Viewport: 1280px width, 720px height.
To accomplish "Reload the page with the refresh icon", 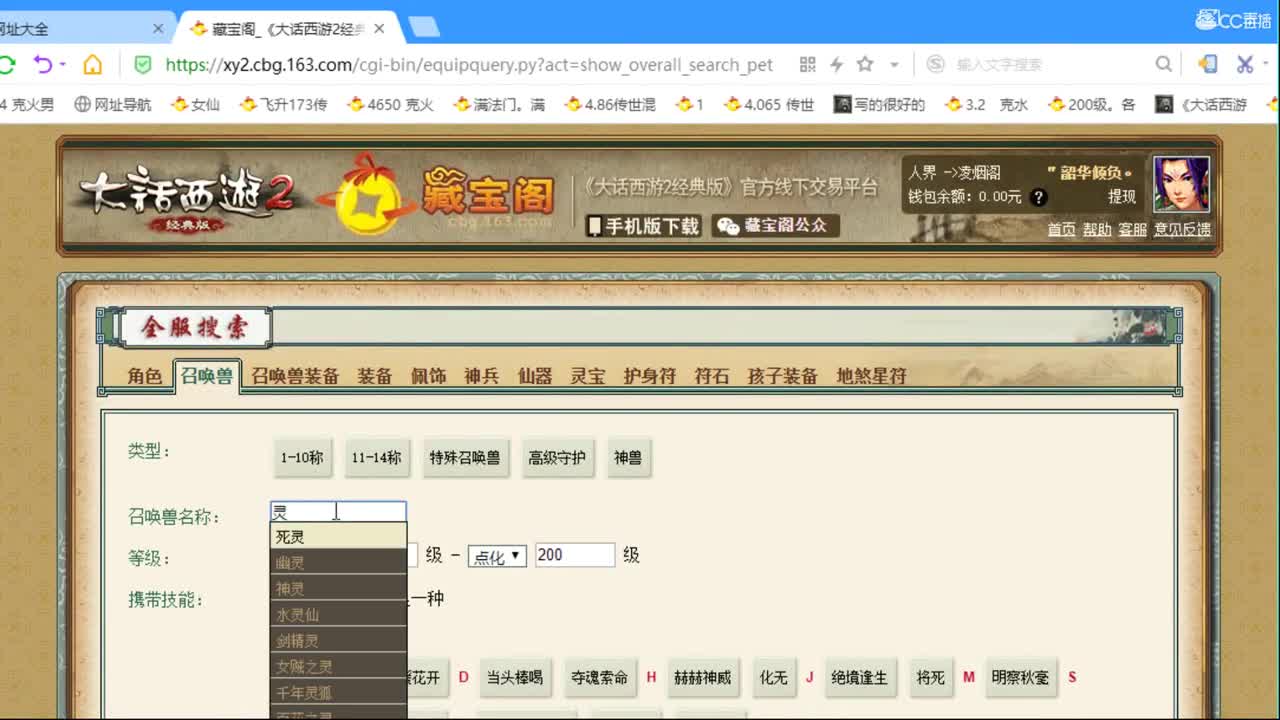I will [6, 65].
